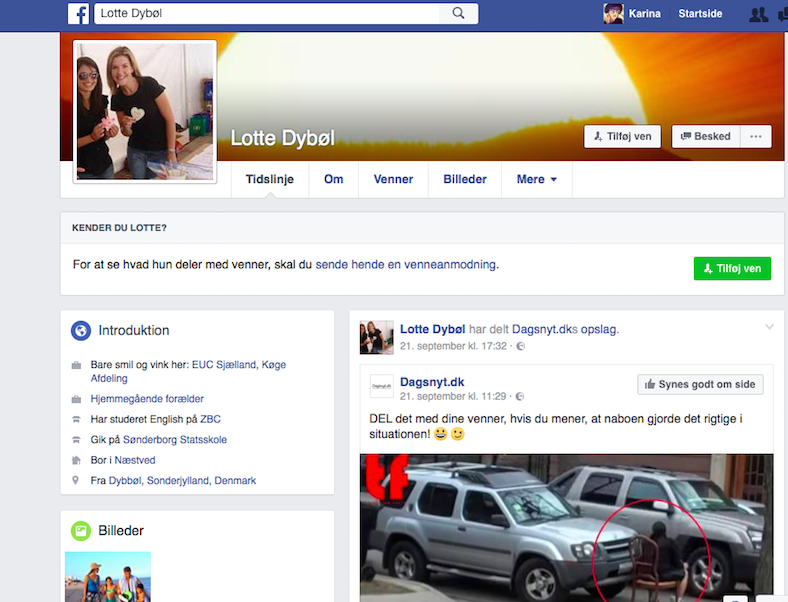Viewport: 788px width, 602px height.
Task: Click the green Billeder section icon
Action: (81, 531)
